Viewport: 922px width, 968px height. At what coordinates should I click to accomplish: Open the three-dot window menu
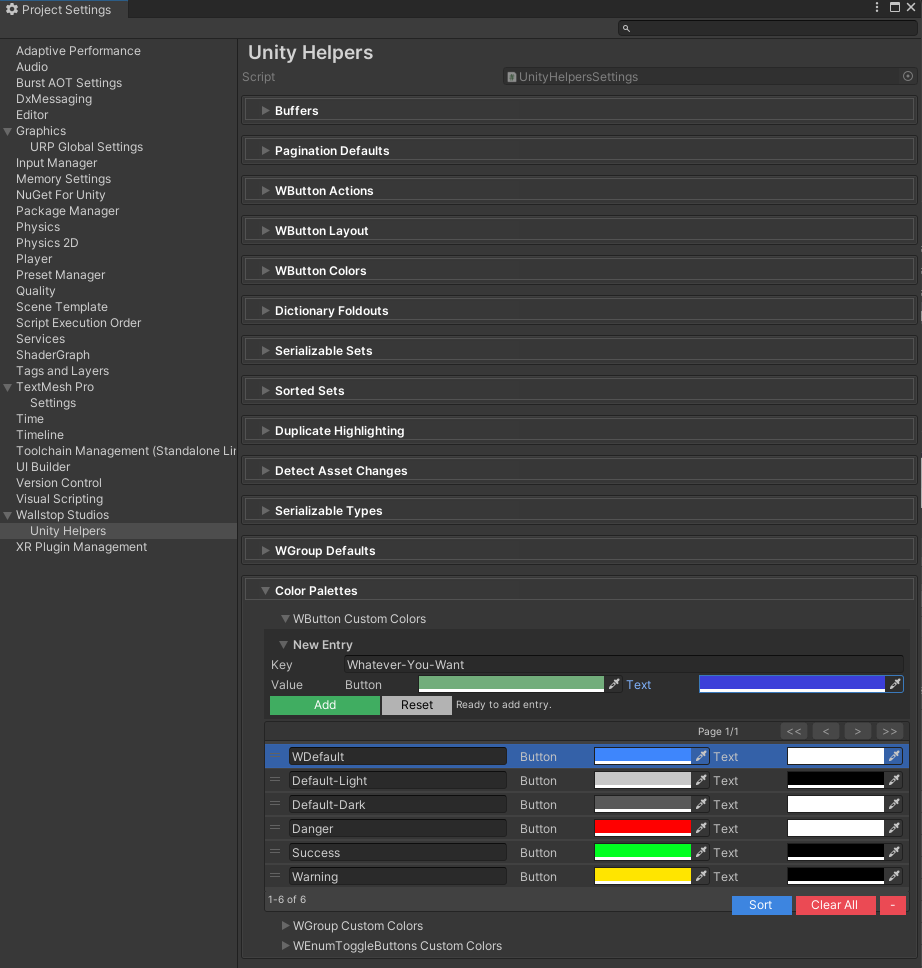(877, 7)
